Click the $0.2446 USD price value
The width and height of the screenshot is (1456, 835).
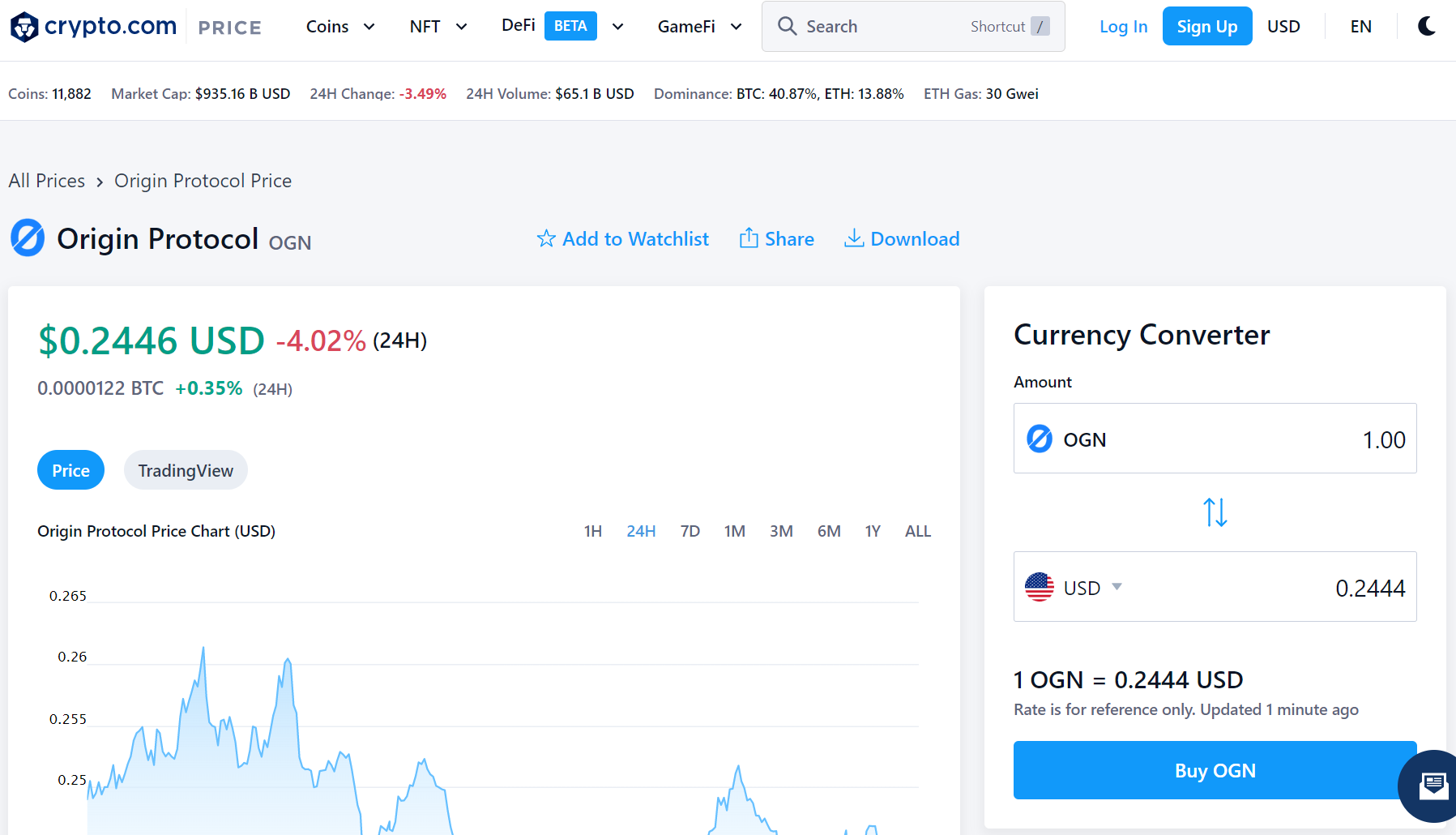coord(152,340)
